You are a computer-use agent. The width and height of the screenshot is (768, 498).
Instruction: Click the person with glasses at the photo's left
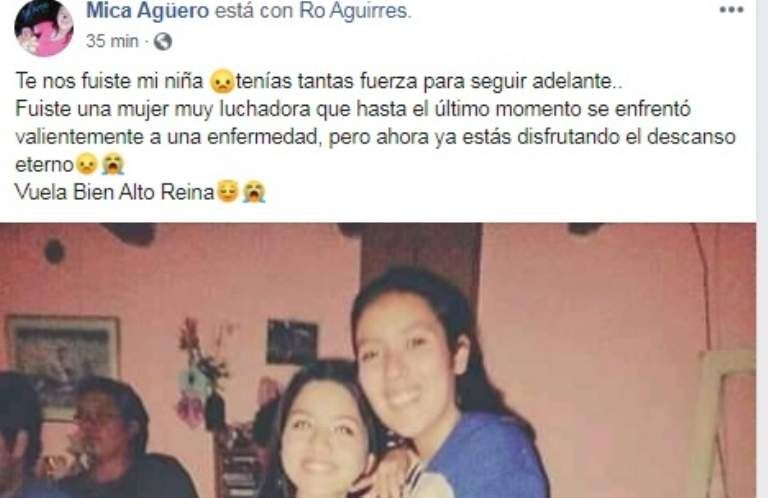tap(108, 437)
